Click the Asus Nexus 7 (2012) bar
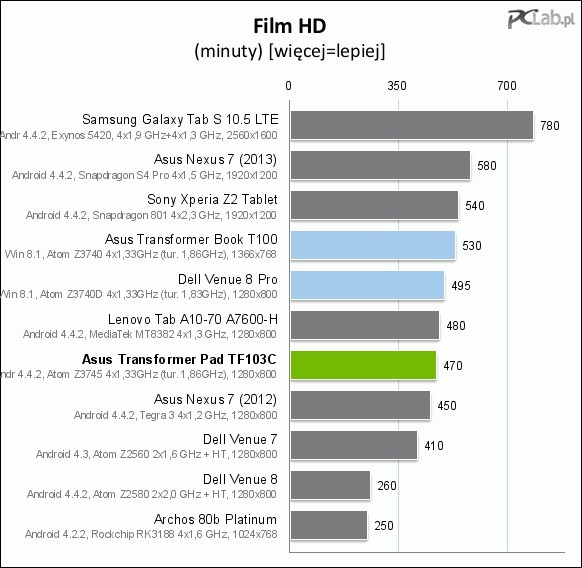 click(x=360, y=405)
